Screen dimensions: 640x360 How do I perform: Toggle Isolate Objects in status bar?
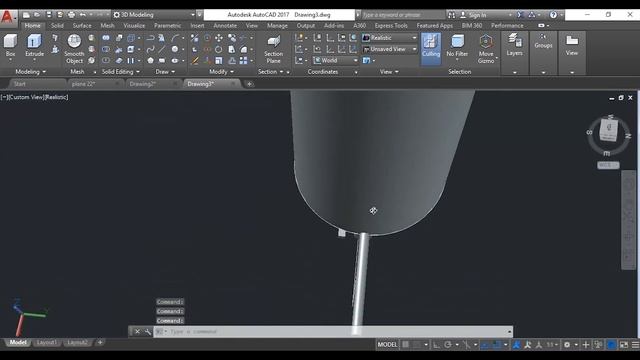[598, 345]
